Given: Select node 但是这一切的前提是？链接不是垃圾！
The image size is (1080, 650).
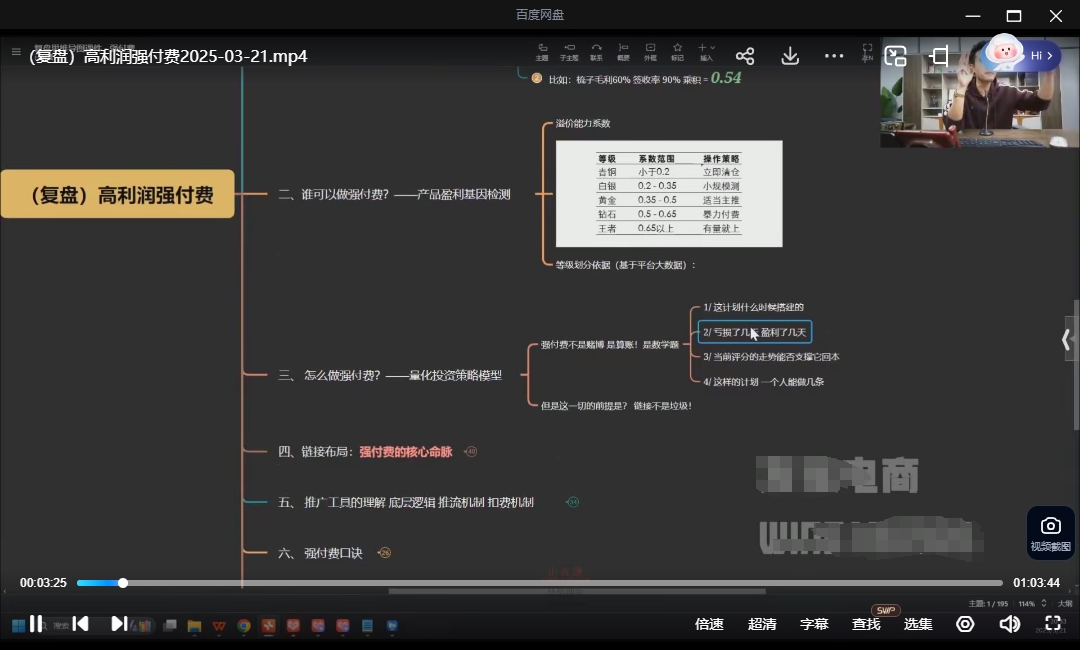Looking at the screenshot, I should pos(616,406).
